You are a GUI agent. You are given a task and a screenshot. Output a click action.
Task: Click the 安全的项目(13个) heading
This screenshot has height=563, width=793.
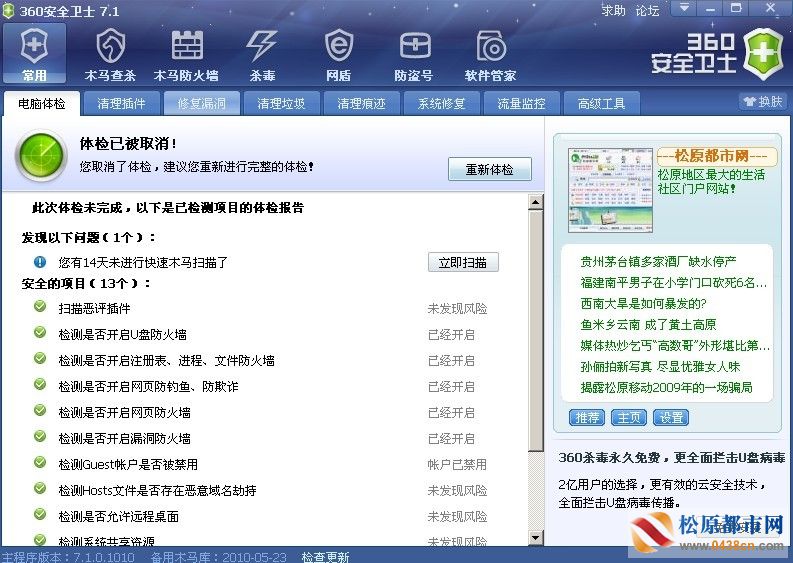(86, 283)
